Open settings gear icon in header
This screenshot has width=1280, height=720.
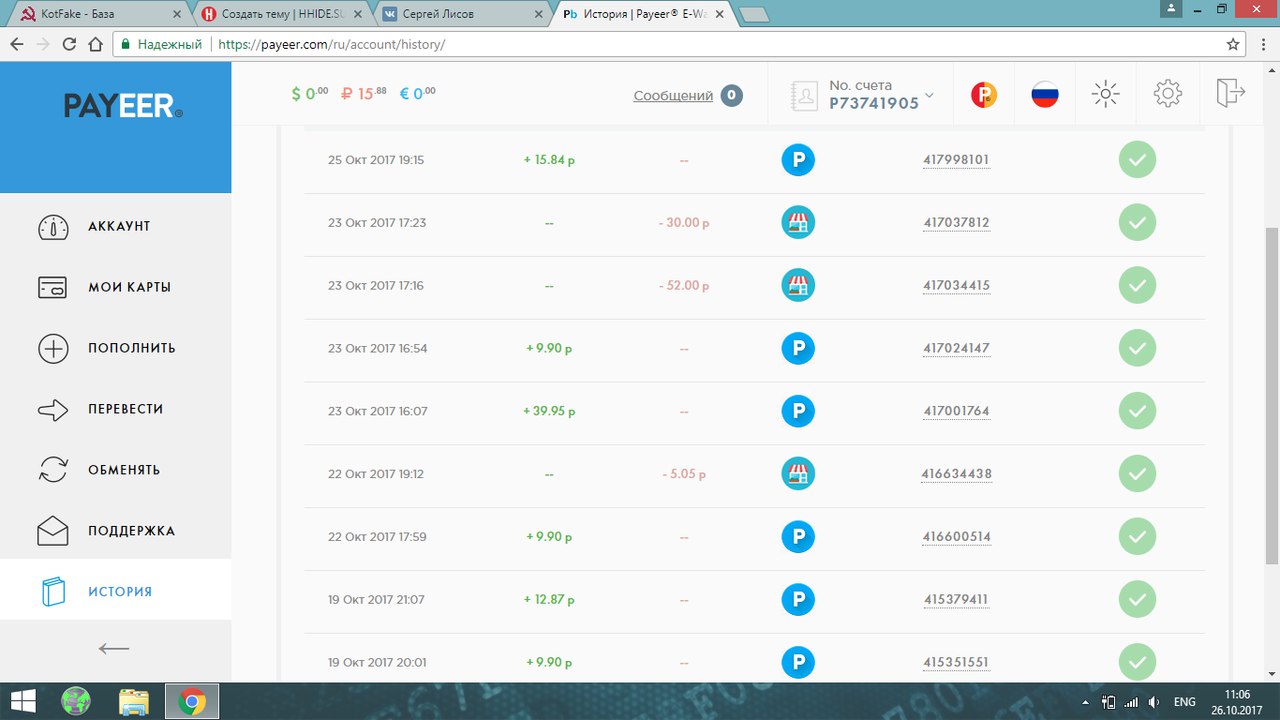tap(1167, 94)
